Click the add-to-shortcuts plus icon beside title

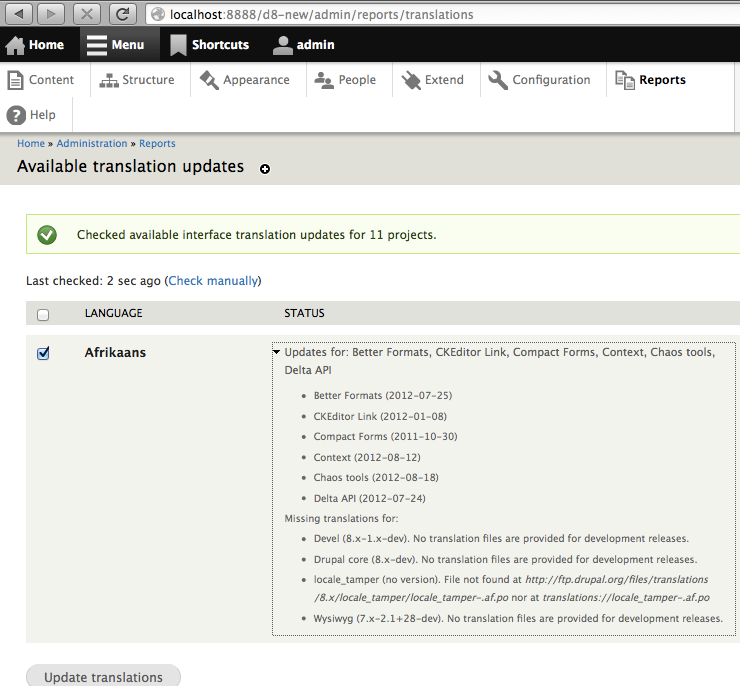265,169
